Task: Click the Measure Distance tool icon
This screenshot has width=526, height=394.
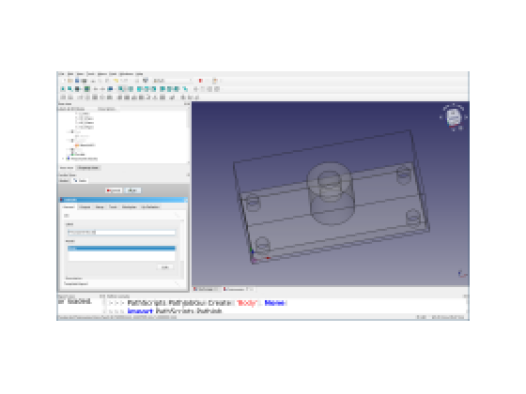Action: [186, 89]
